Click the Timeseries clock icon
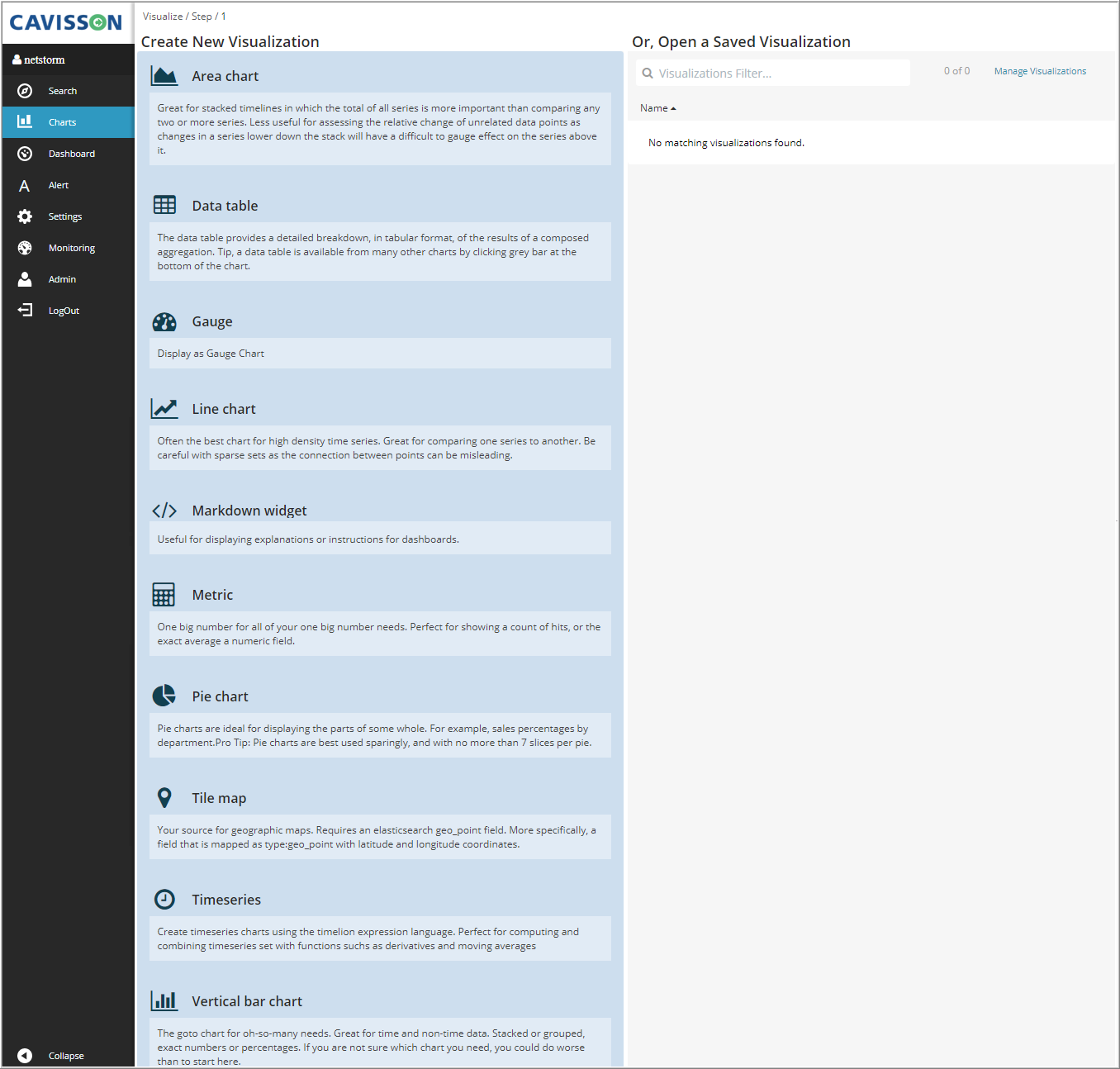The height and width of the screenshot is (1069, 1120). tap(164, 899)
